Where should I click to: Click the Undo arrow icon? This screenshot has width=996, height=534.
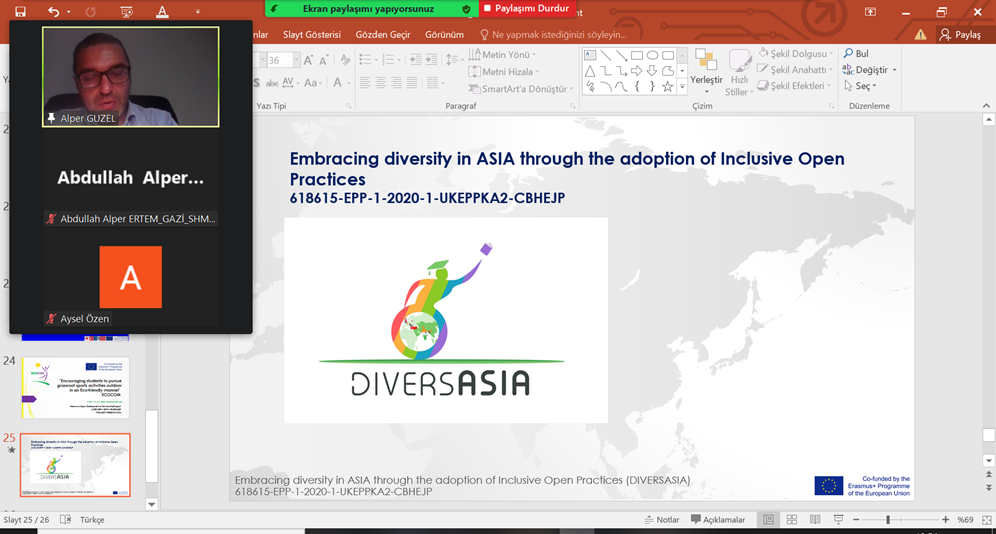pos(54,12)
